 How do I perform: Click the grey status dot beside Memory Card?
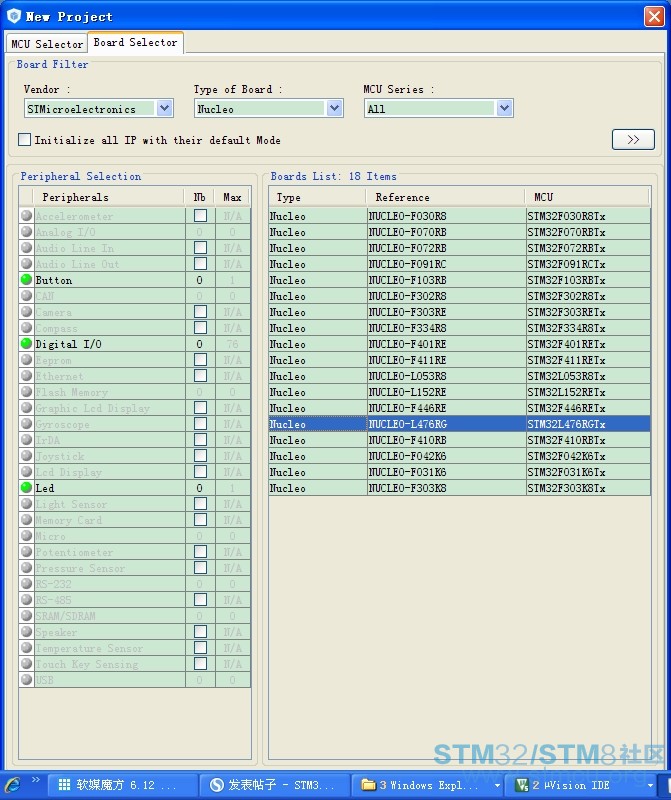click(26, 519)
